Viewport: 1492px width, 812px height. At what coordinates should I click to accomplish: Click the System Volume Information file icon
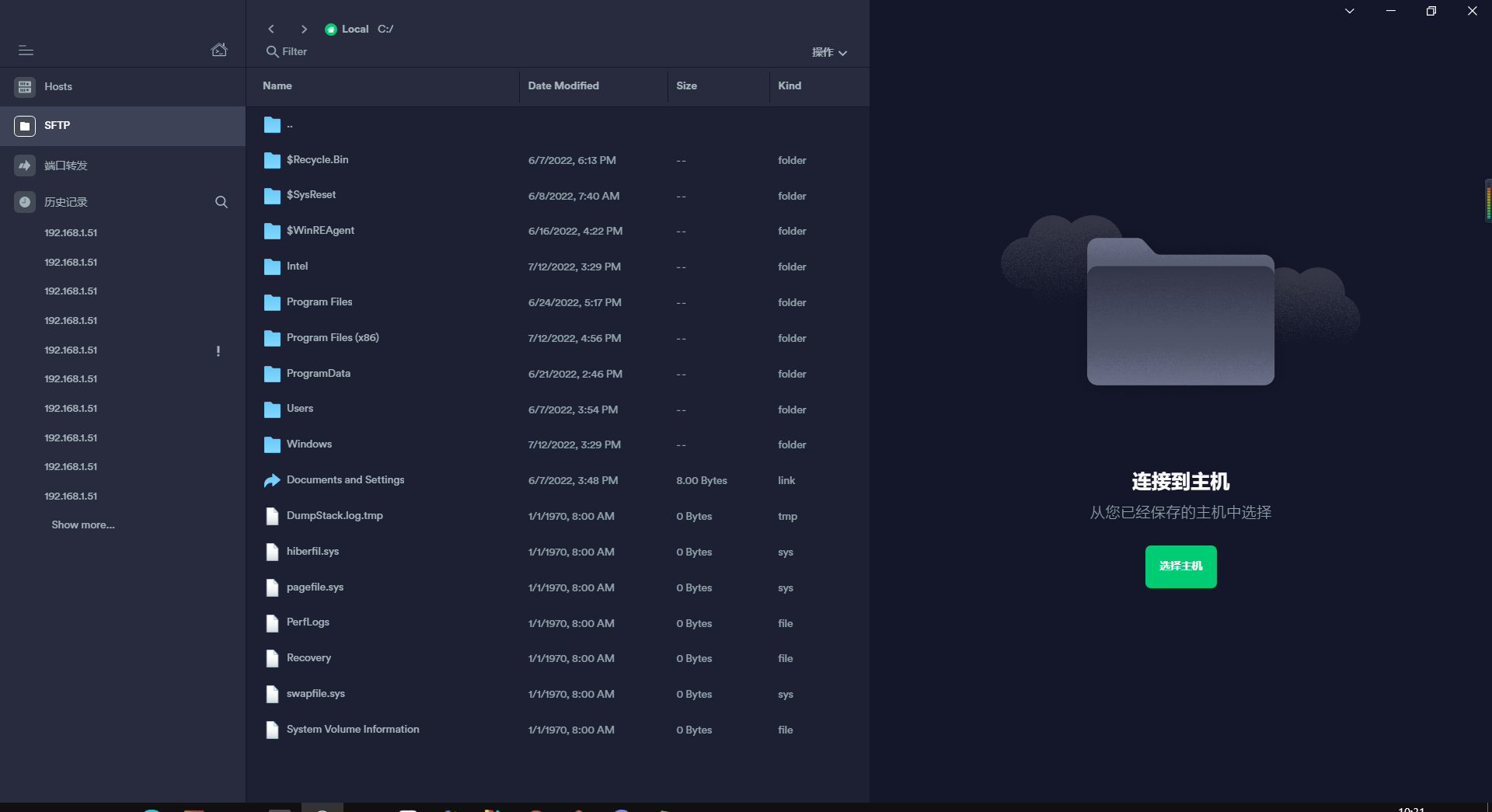point(272,730)
